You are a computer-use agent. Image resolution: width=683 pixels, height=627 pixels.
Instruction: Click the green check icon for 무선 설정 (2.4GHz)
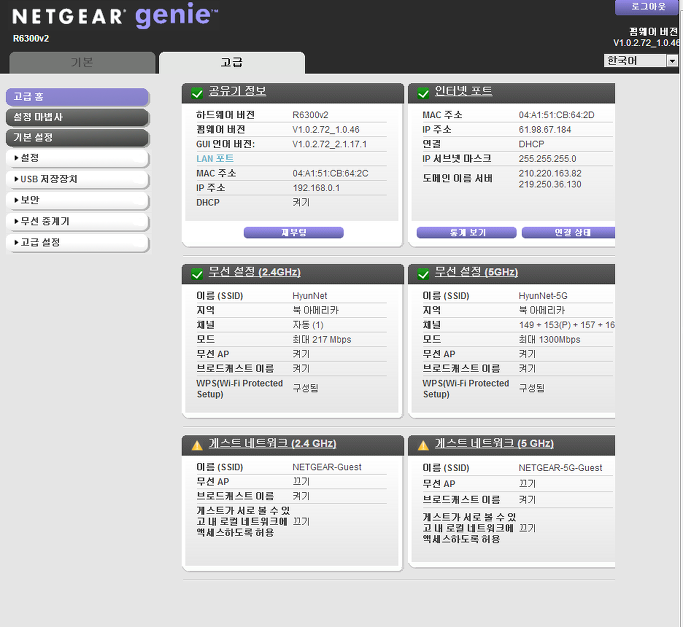[197, 274]
